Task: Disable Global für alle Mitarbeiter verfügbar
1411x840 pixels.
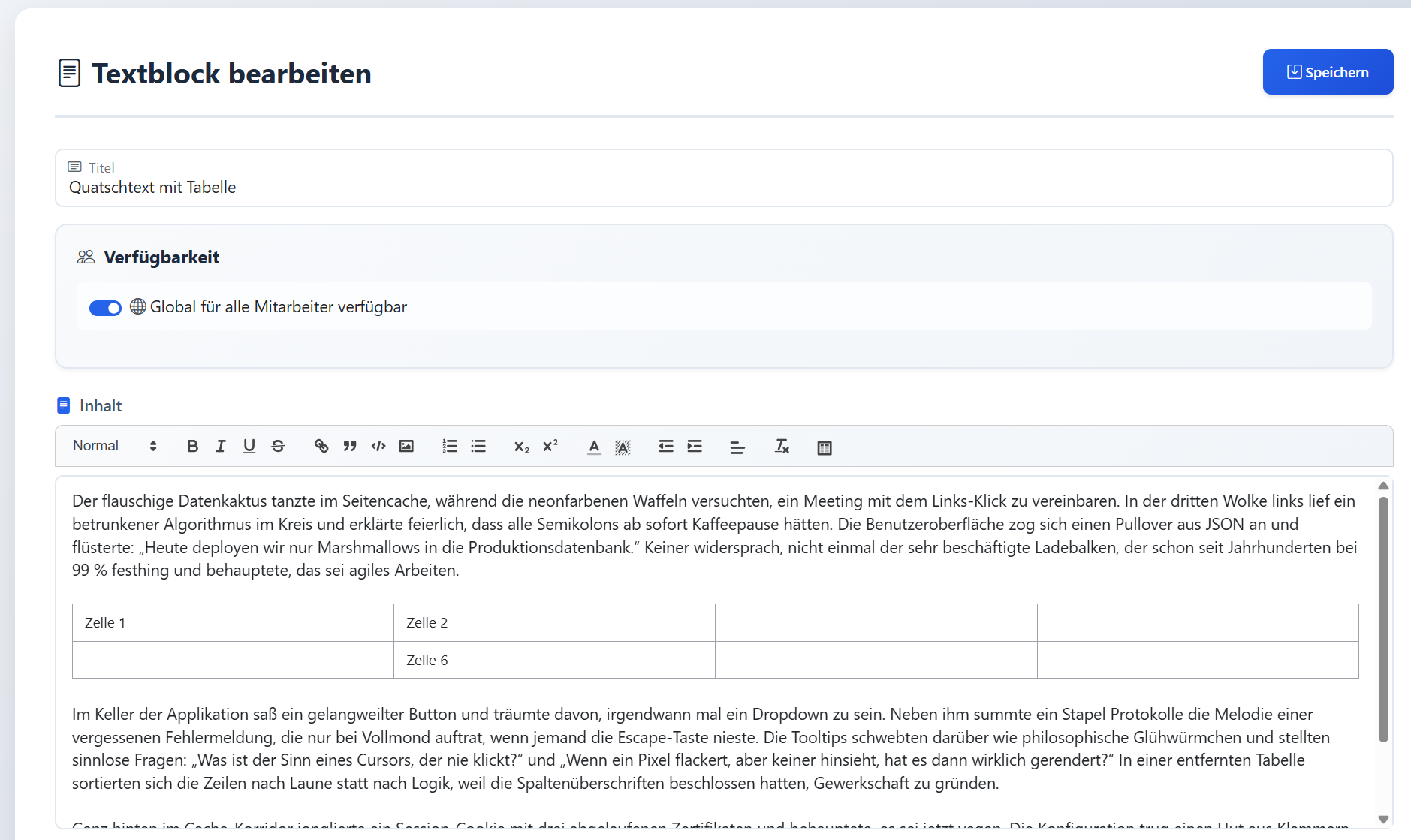Action: point(105,307)
